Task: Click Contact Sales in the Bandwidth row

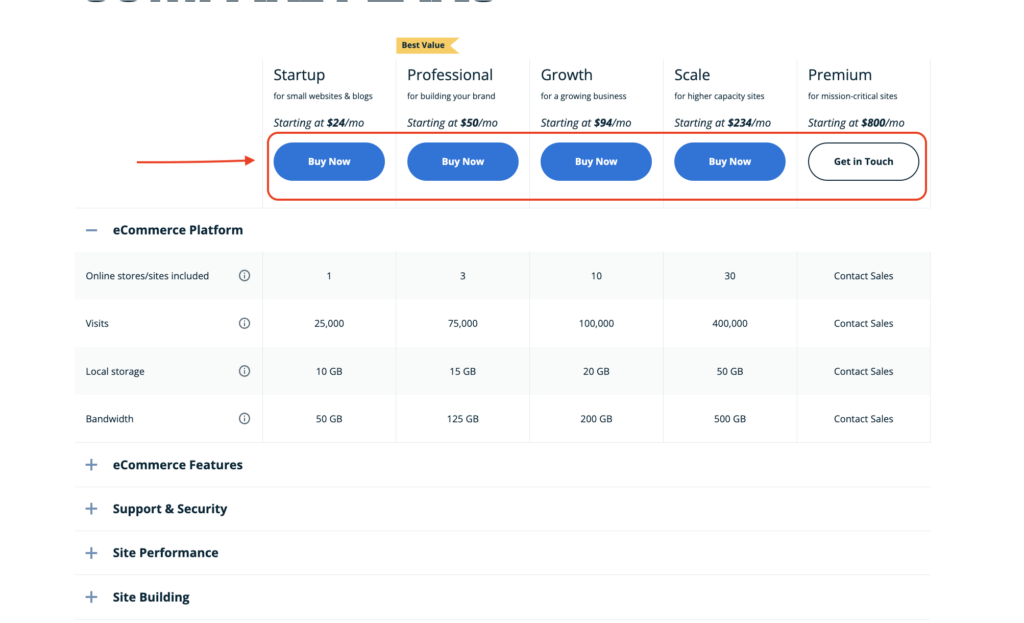Action: [x=863, y=419]
